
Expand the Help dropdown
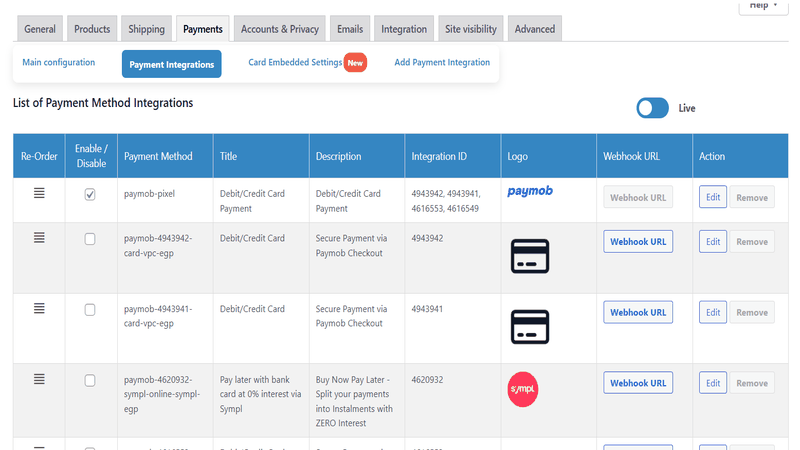[x=764, y=6]
